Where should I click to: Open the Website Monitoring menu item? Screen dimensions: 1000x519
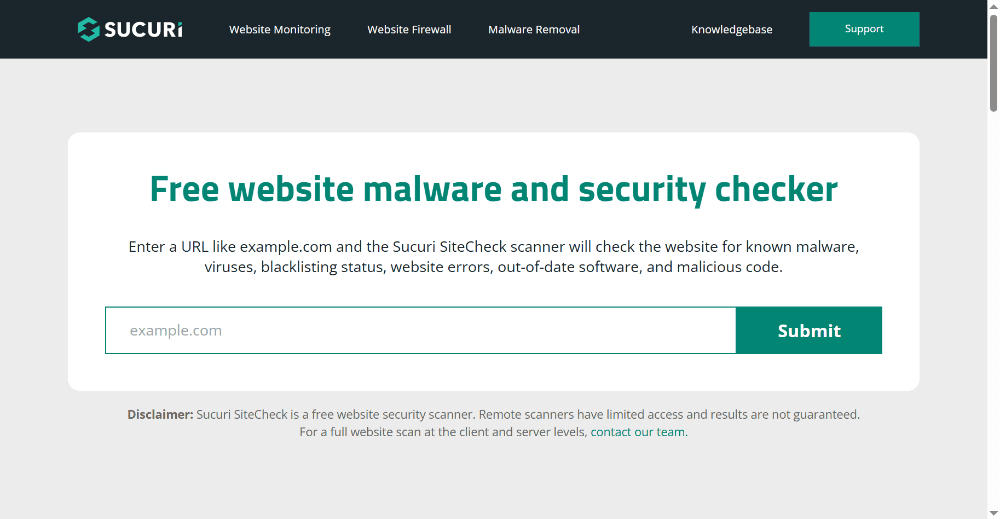(279, 29)
